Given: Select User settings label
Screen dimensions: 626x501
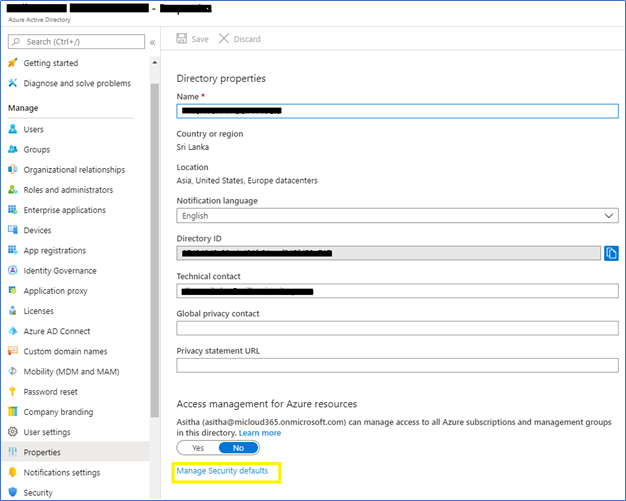Looking at the screenshot, I should [47, 432].
